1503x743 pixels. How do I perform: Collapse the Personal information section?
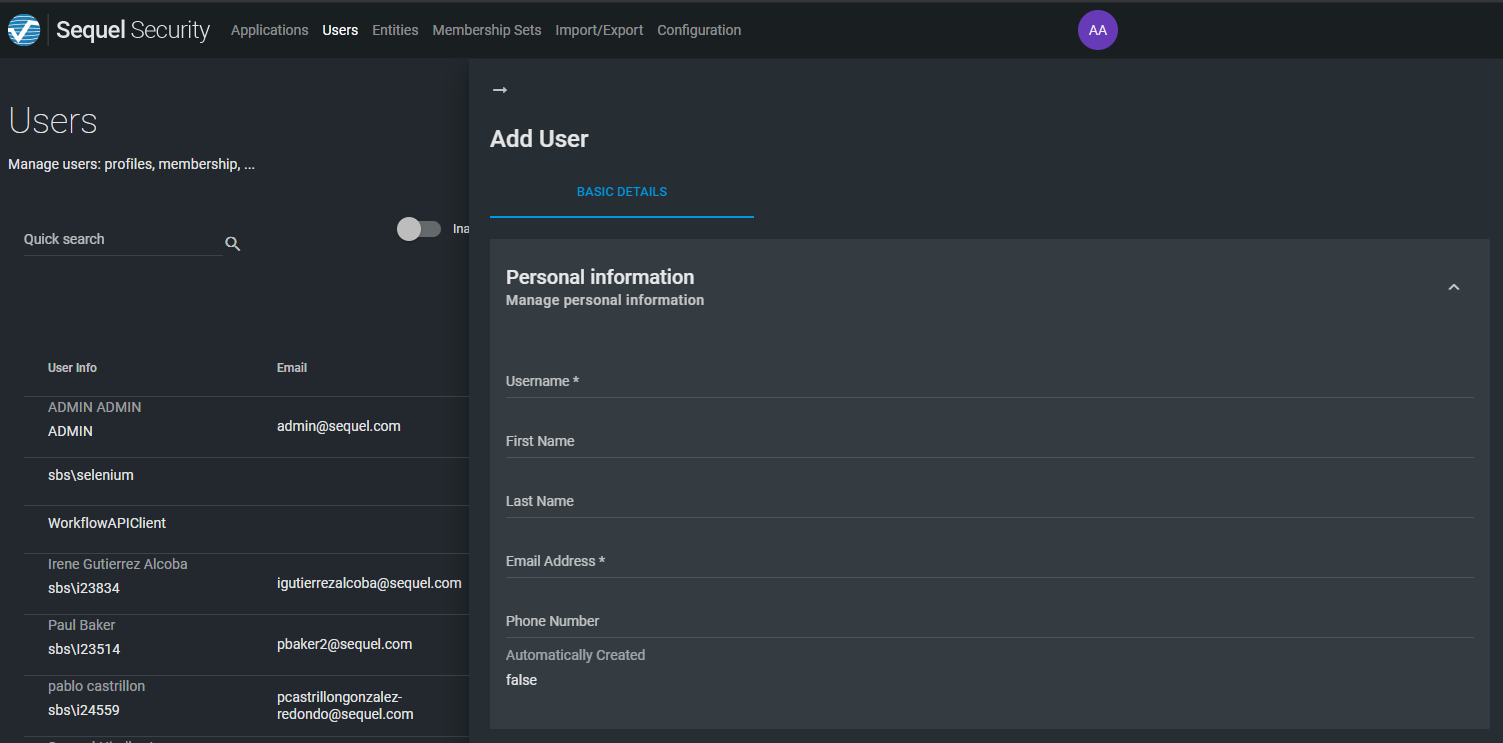[1454, 287]
